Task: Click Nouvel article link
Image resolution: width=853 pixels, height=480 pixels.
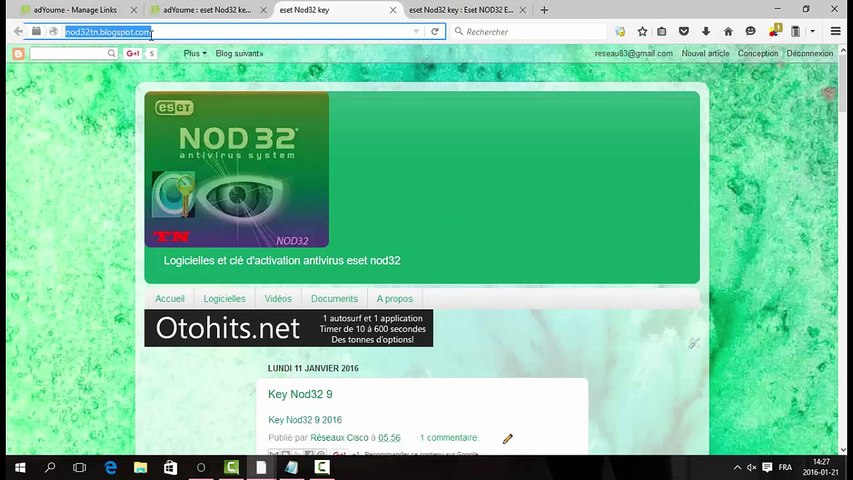Action: 705,53
